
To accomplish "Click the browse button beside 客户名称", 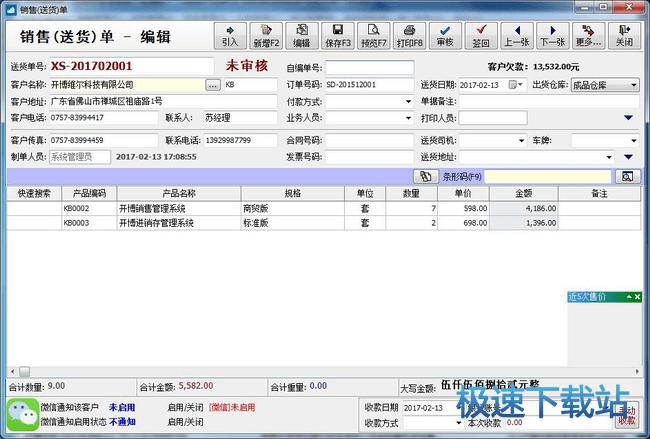I will [212, 85].
